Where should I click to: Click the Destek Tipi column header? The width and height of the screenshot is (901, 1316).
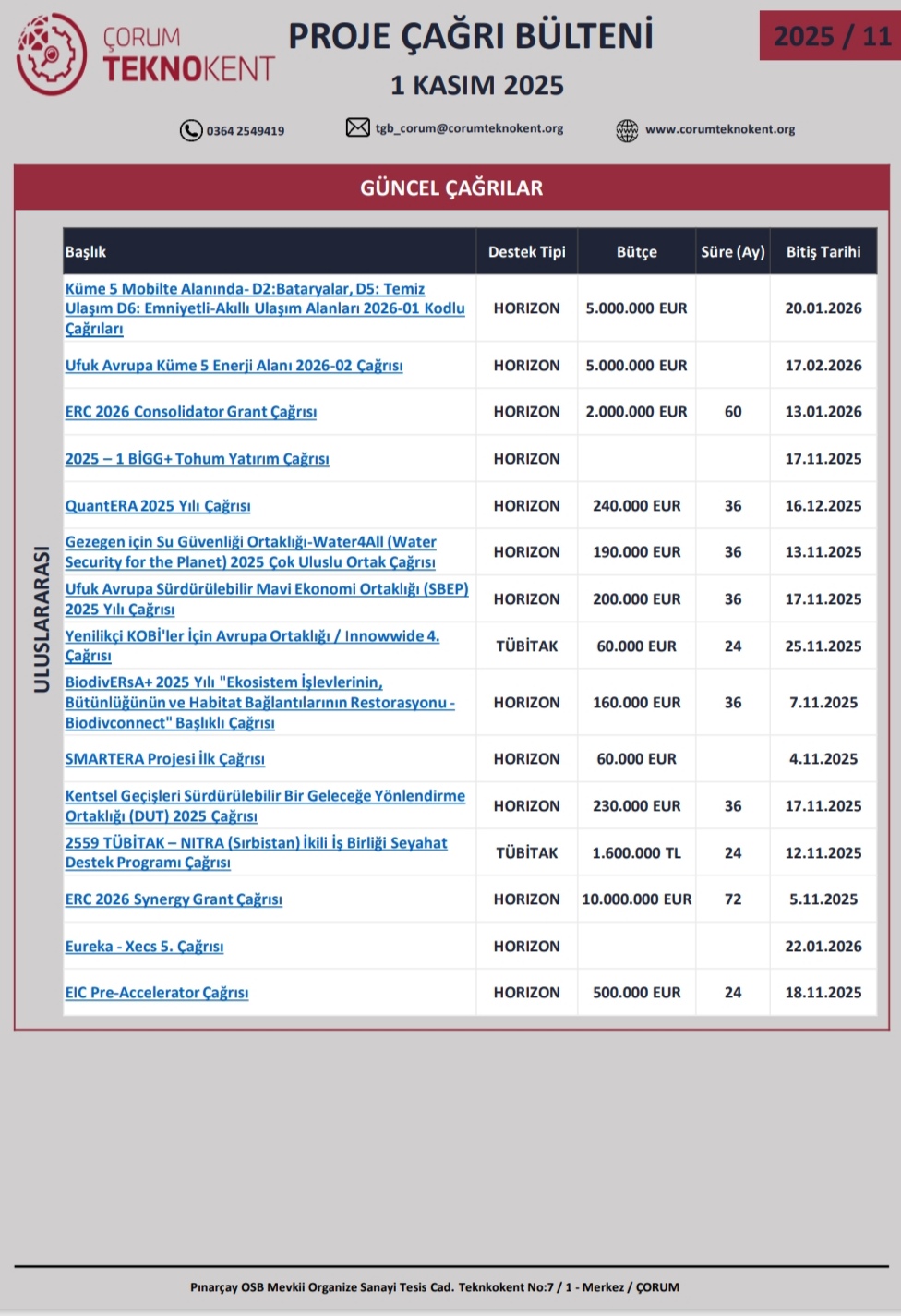[x=526, y=252]
